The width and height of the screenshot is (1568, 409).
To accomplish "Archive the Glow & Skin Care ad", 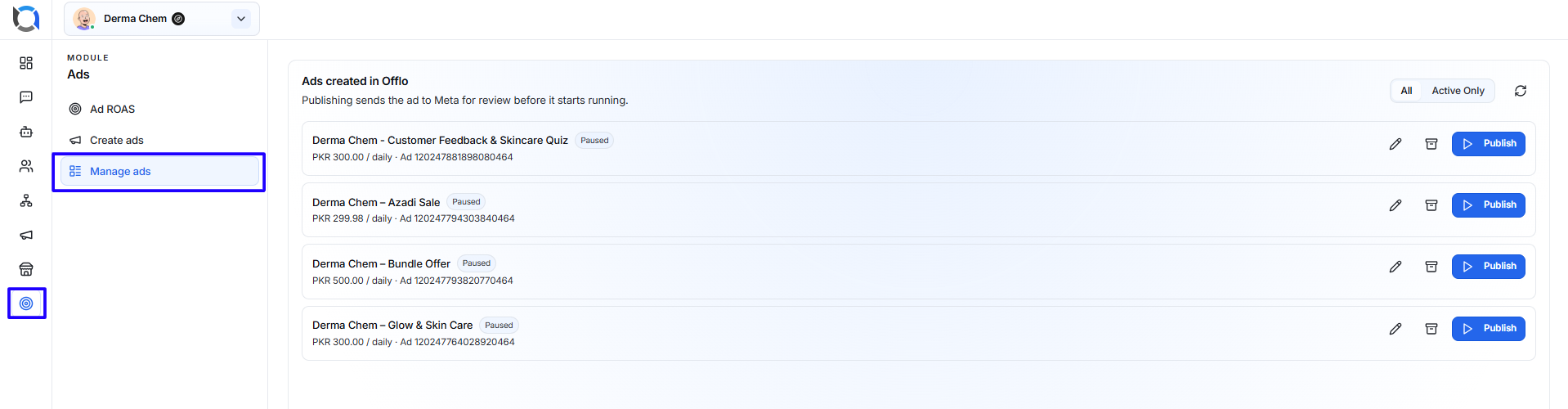I will [1431, 329].
